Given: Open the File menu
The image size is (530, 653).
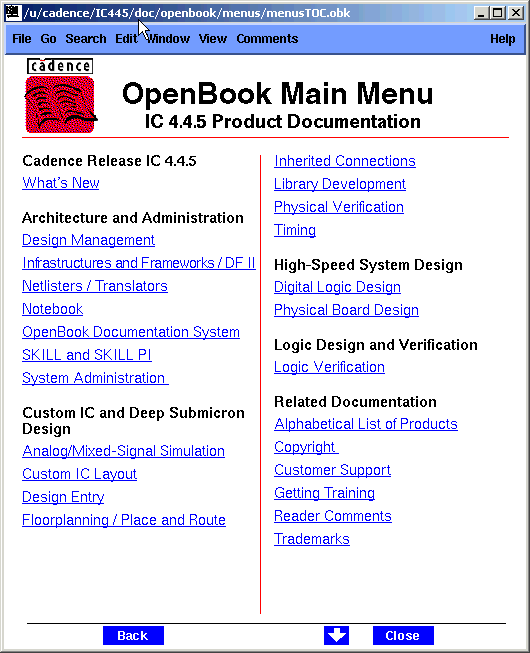Looking at the screenshot, I should click(22, 39).
